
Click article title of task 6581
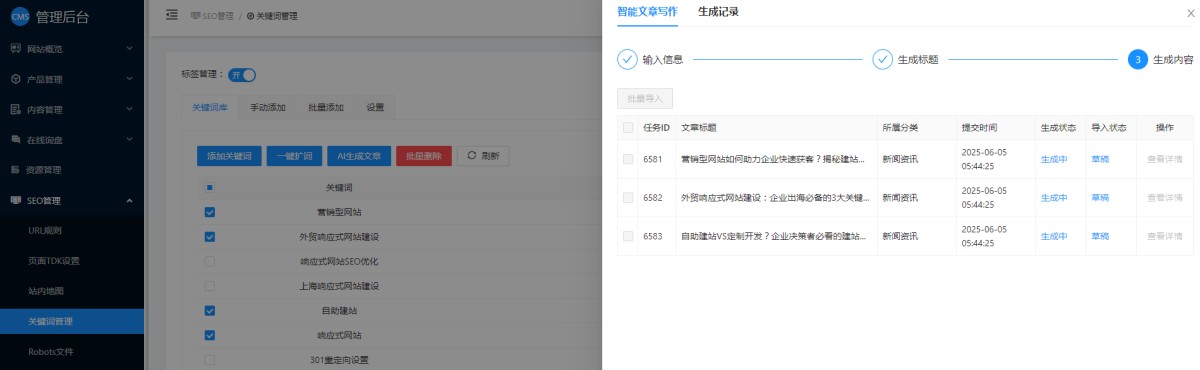[774, 159]
